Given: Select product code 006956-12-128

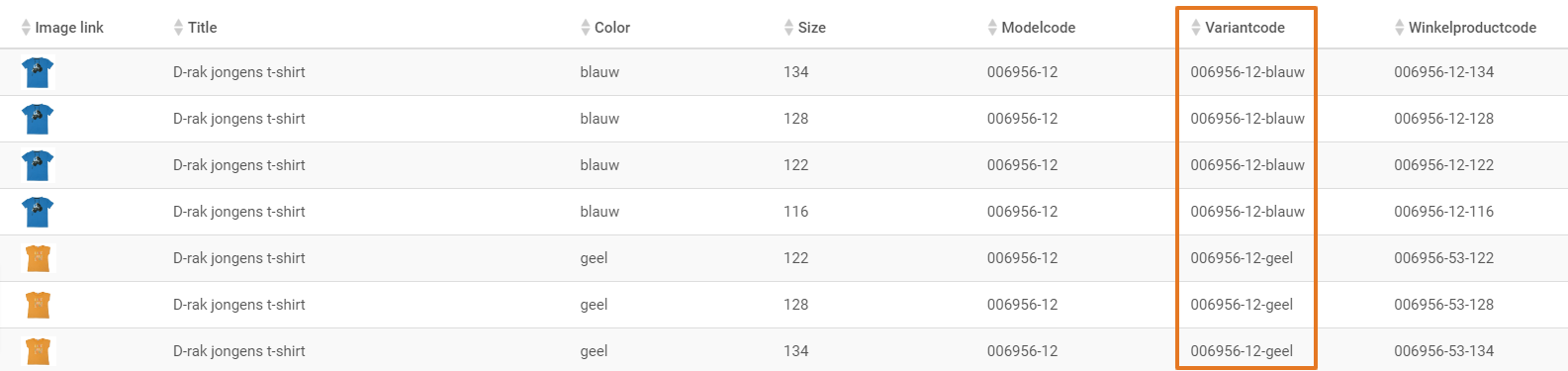Looking at the screenshot, I should (1444, 119).
